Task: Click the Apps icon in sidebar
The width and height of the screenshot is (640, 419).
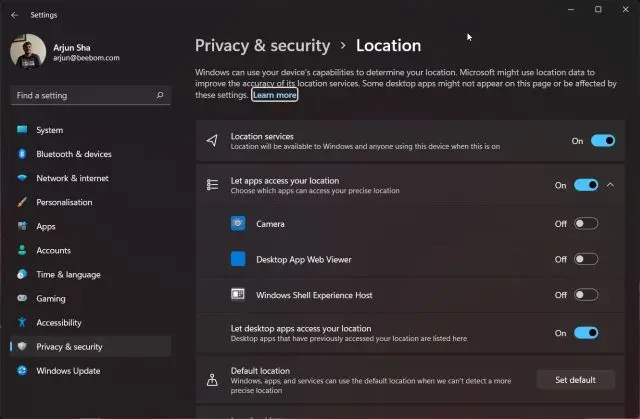Action: 22,226
